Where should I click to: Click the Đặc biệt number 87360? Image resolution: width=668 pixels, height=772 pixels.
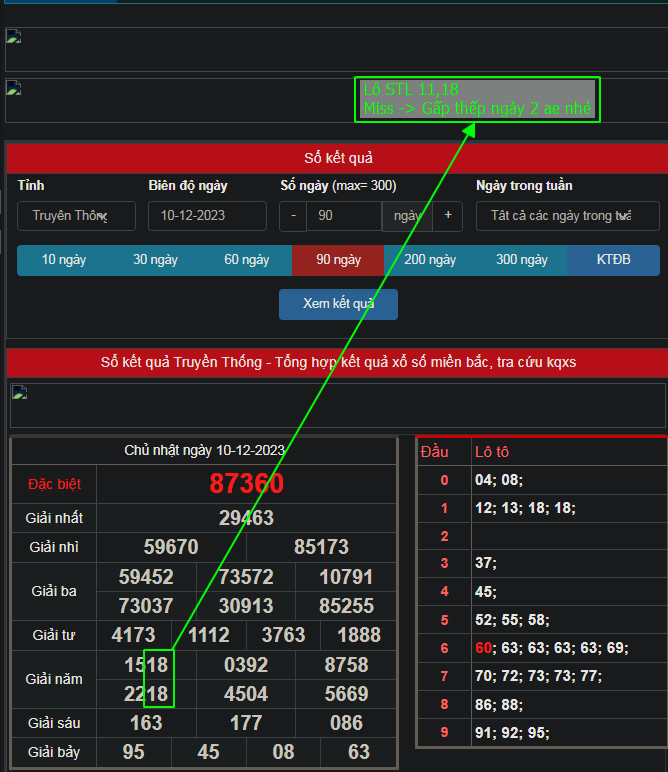point(246,484)
